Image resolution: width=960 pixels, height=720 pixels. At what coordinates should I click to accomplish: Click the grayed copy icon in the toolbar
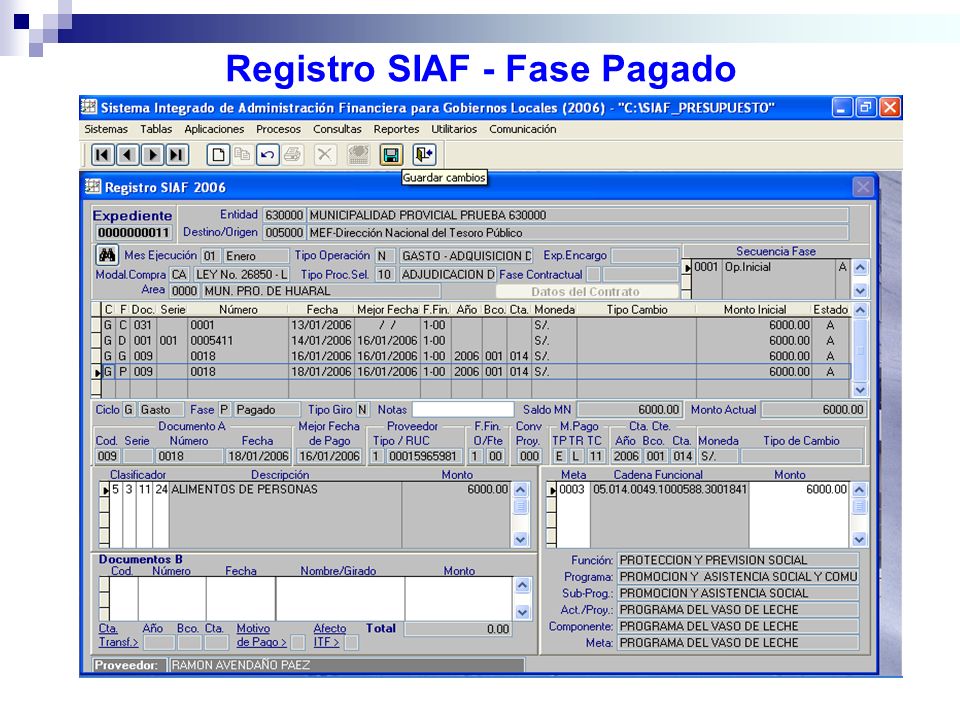242,155
